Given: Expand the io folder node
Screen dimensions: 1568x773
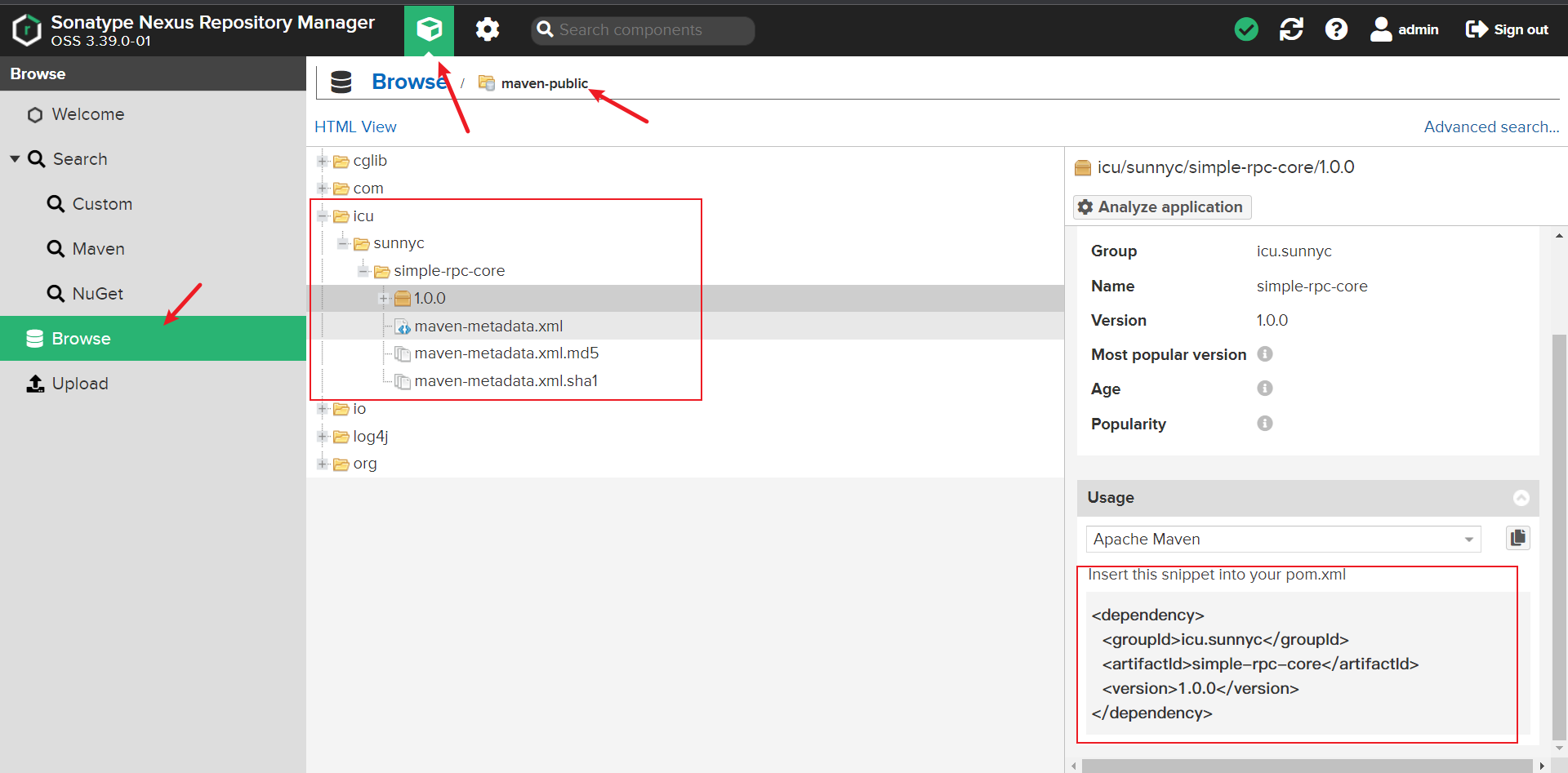Looking at the screenshot, I should (x=323, y=409).
